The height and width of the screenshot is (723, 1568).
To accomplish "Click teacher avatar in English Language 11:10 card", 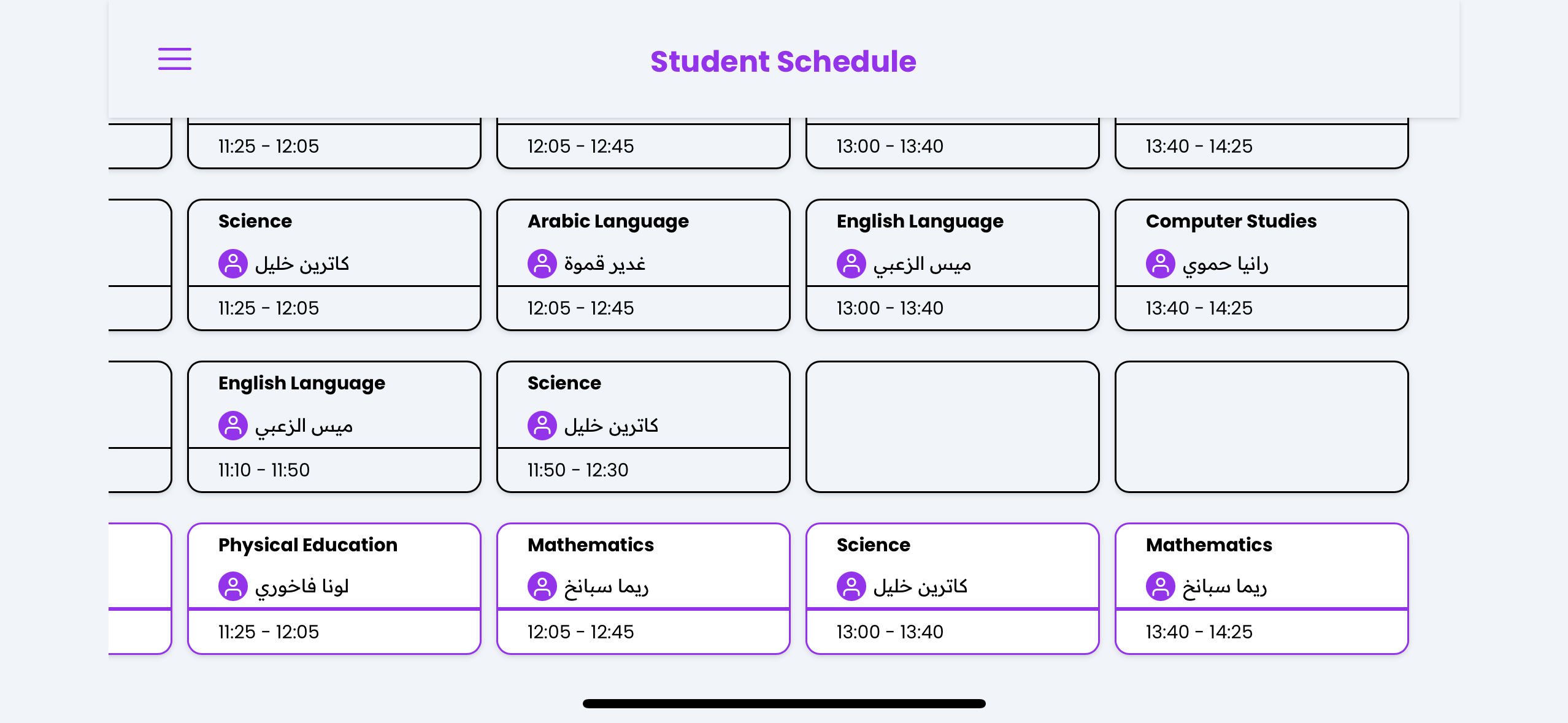I will 233,426.
